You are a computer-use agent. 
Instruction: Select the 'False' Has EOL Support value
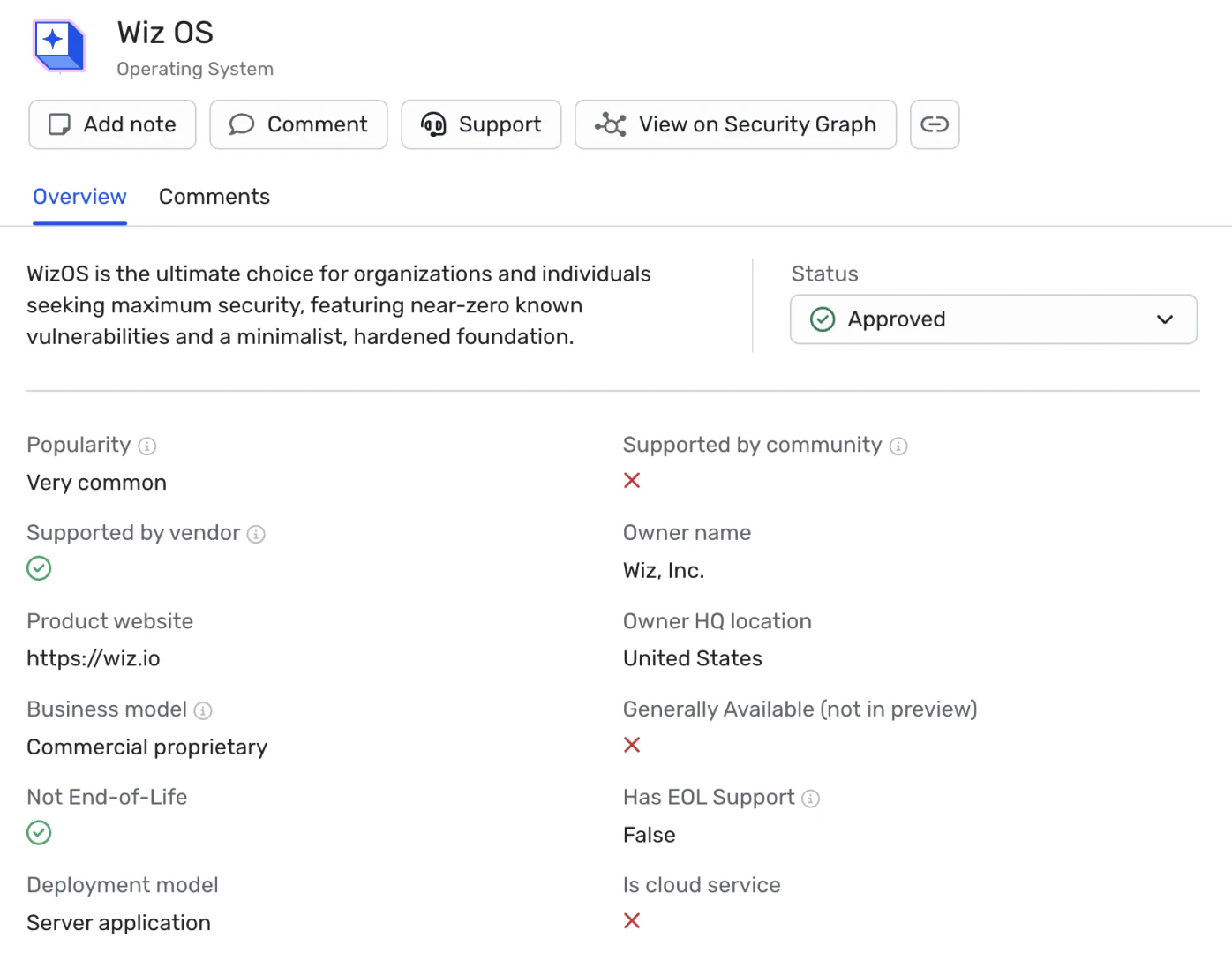[650, 835]
